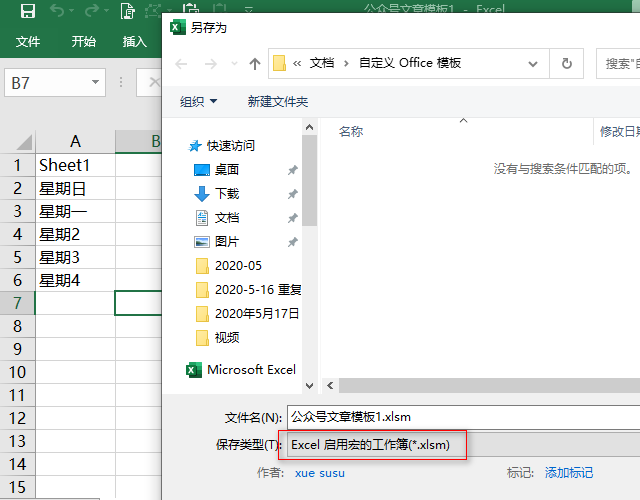
Task: Click file list horizontal scroll left arrow
Action: pos(330,385)
